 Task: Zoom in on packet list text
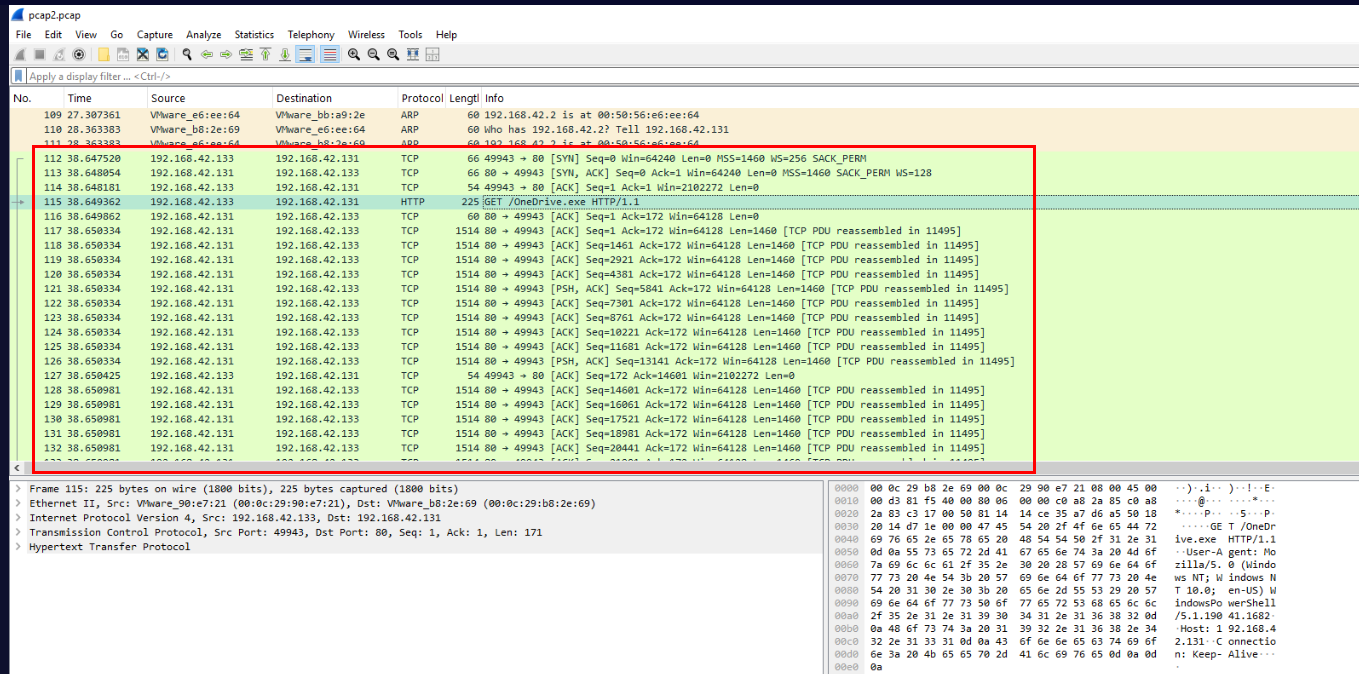pyautogui.click(x=354, y=54)
